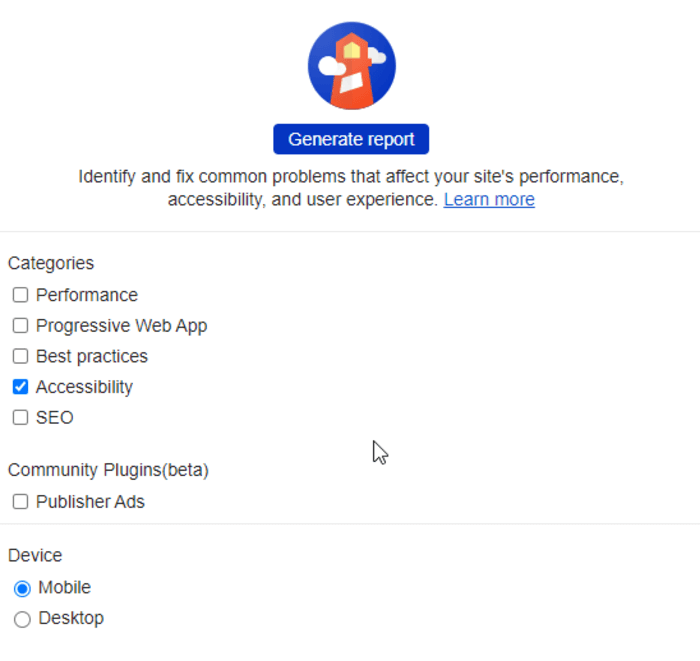This screenshot has width=700, height=661.
Task: Click the Desktop label text
Action: 71,618
